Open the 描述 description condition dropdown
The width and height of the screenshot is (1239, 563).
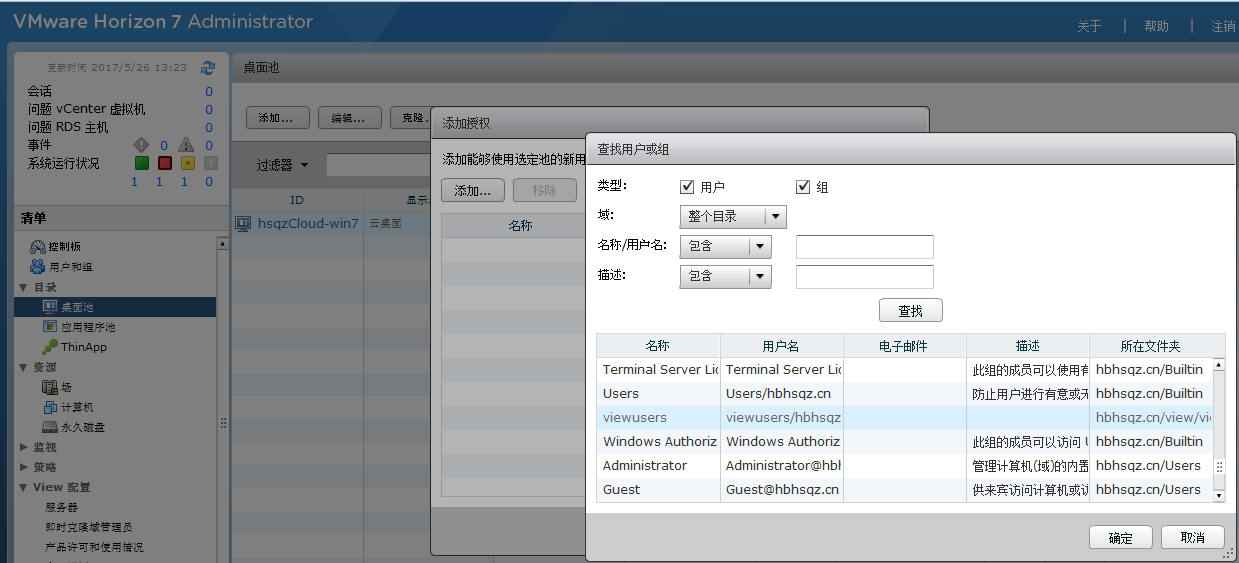[725, 277]
